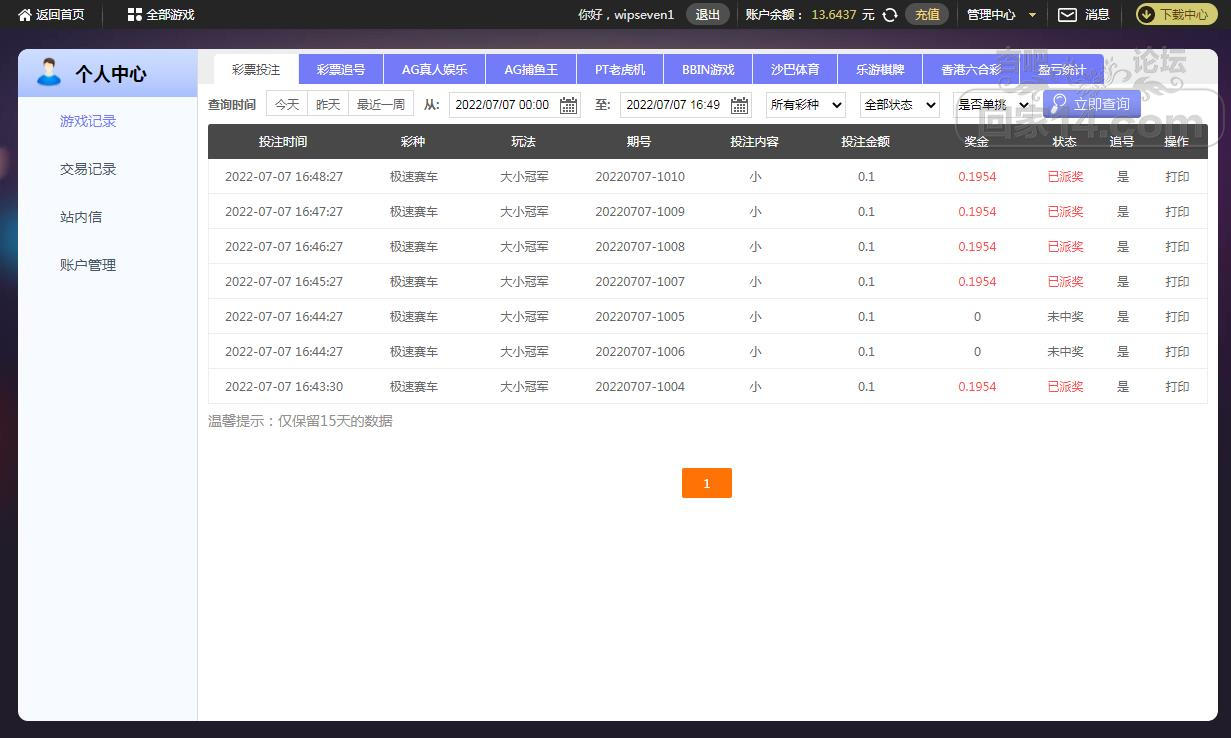Click 未中奖 status for period 20220707-1006
1231x738 pixels.
(1065, 352)
